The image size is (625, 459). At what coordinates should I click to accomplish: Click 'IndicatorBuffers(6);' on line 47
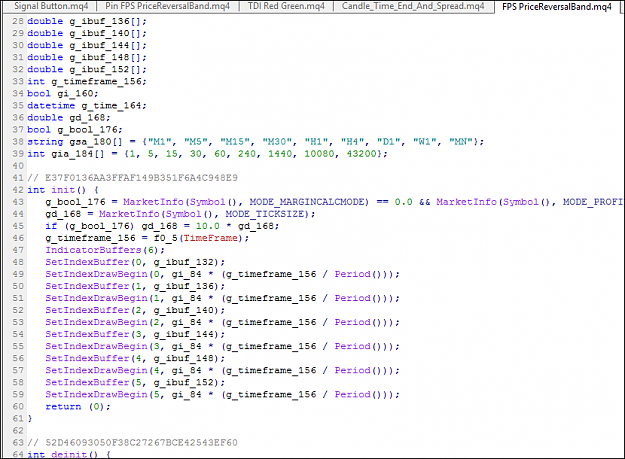pos(105,250)
